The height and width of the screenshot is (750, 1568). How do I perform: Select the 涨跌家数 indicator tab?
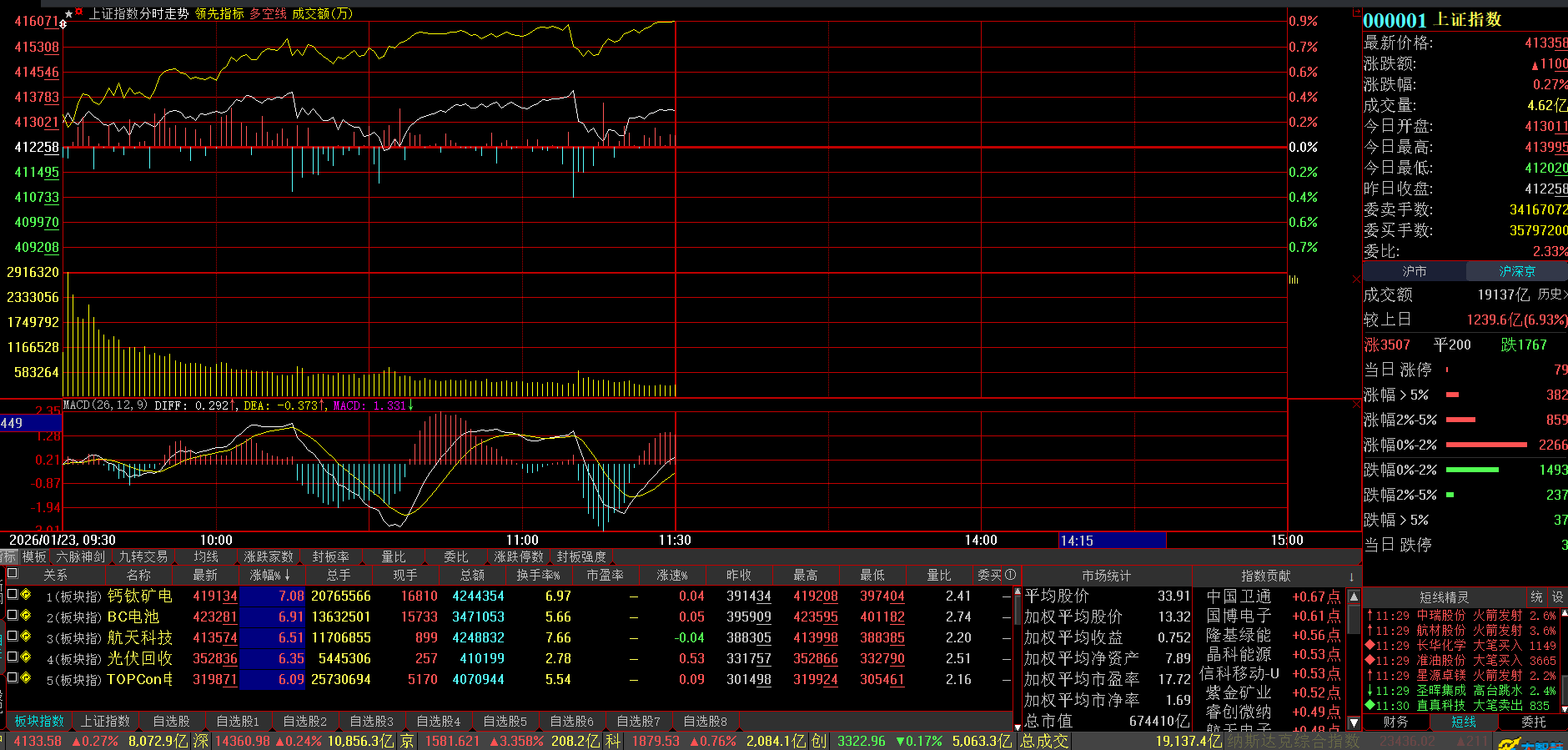[x=269, y=556]
